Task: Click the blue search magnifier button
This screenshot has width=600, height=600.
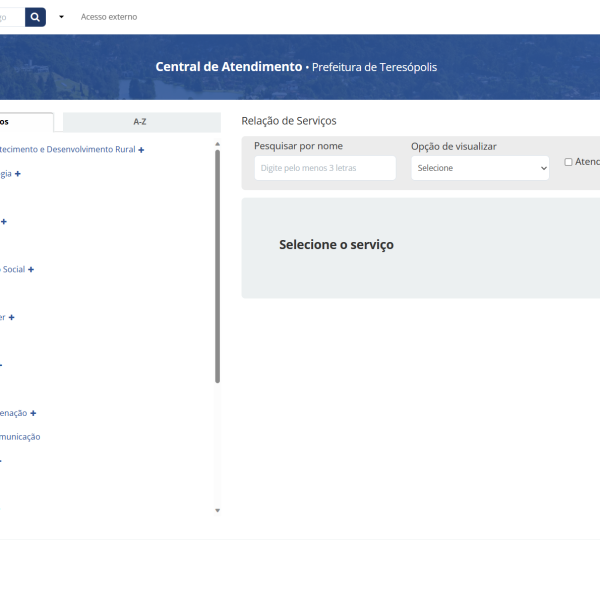Action: (35, 17)
